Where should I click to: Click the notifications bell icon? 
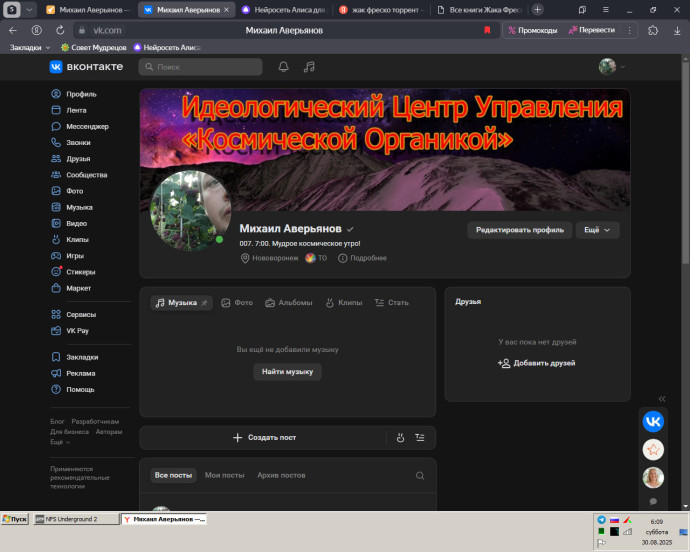[x=283, y=67]
